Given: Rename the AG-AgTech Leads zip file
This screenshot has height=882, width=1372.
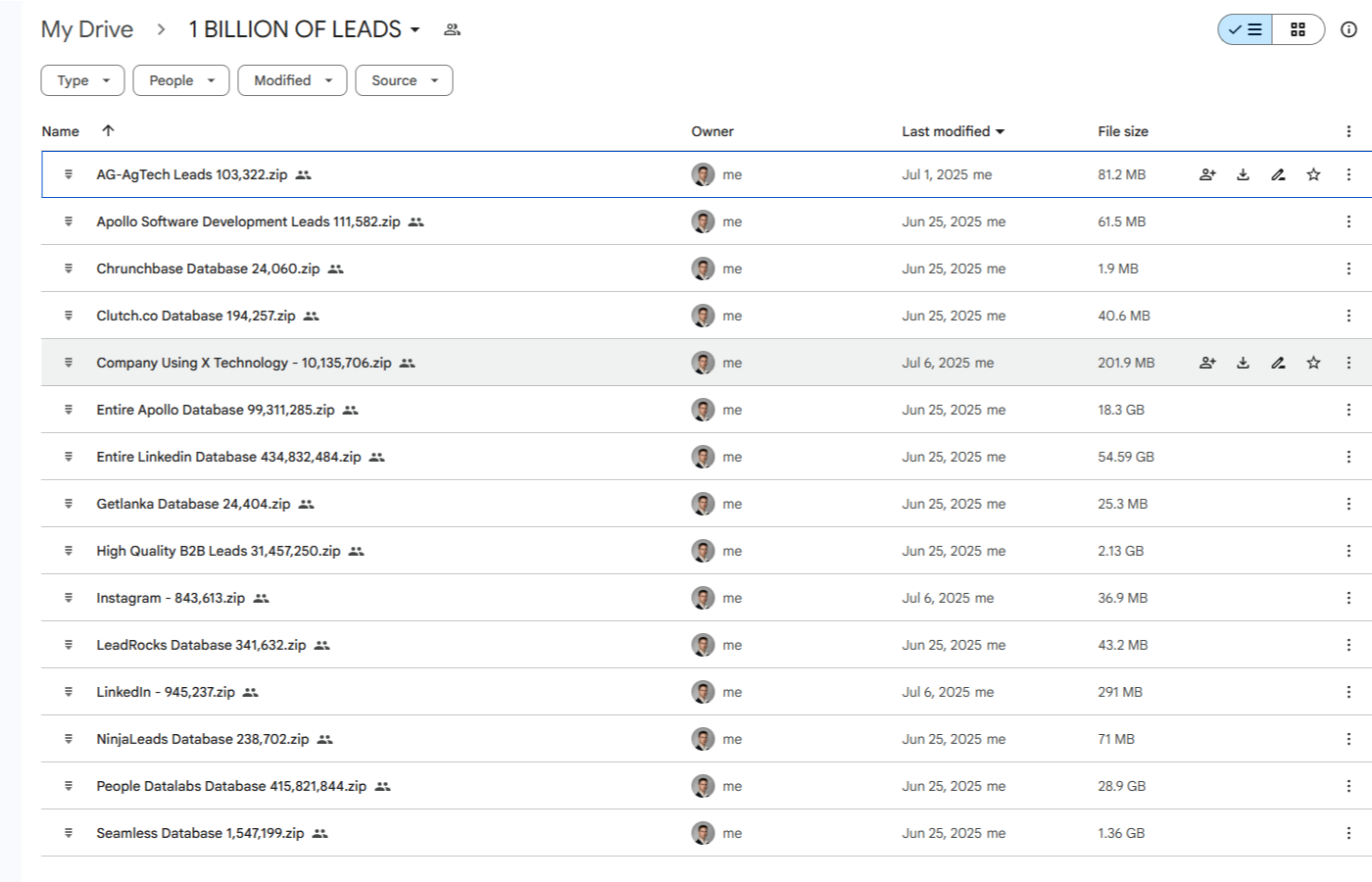Looking at the screenshot, I should pos(1278,174).
